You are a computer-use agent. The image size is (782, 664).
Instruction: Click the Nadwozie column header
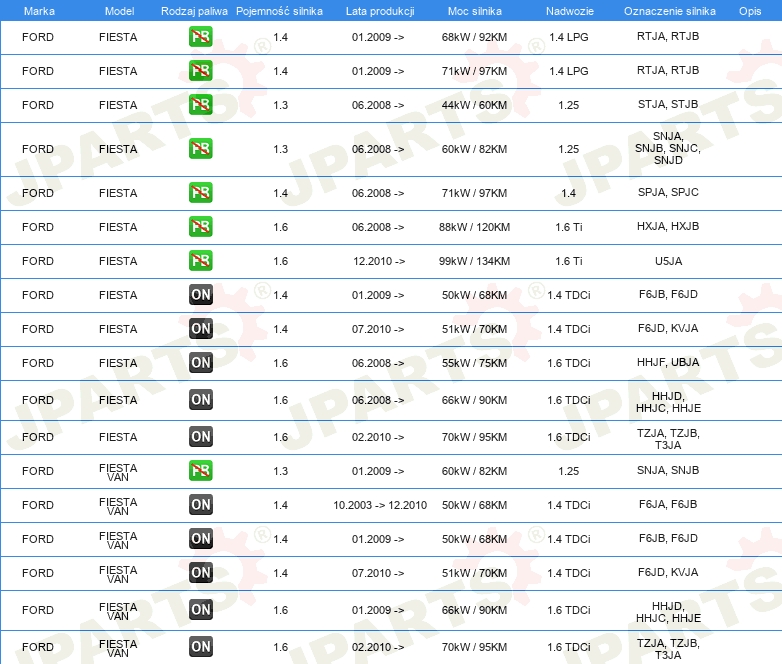(x=570, y=11)
